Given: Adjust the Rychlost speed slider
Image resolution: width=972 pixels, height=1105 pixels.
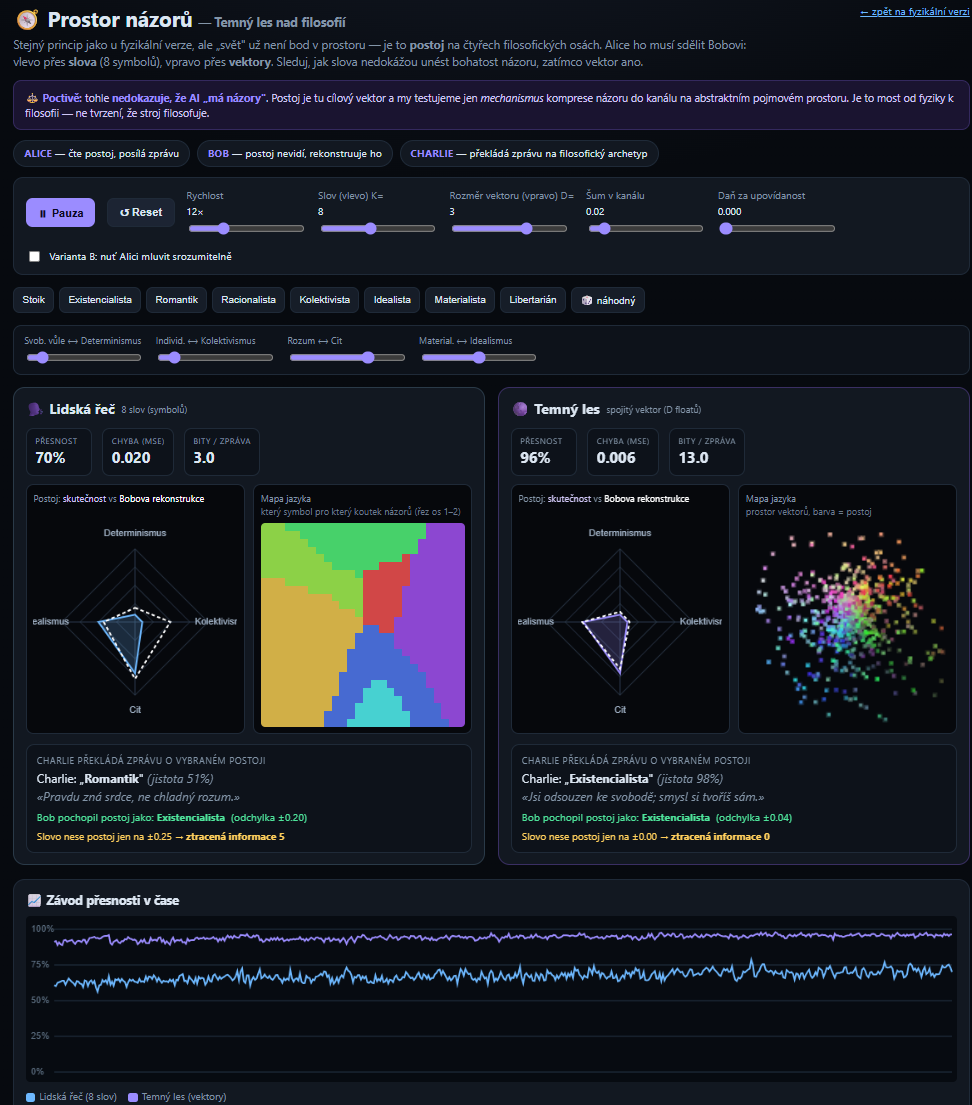Looking at the screenshot, I should (x=246, y=228).
